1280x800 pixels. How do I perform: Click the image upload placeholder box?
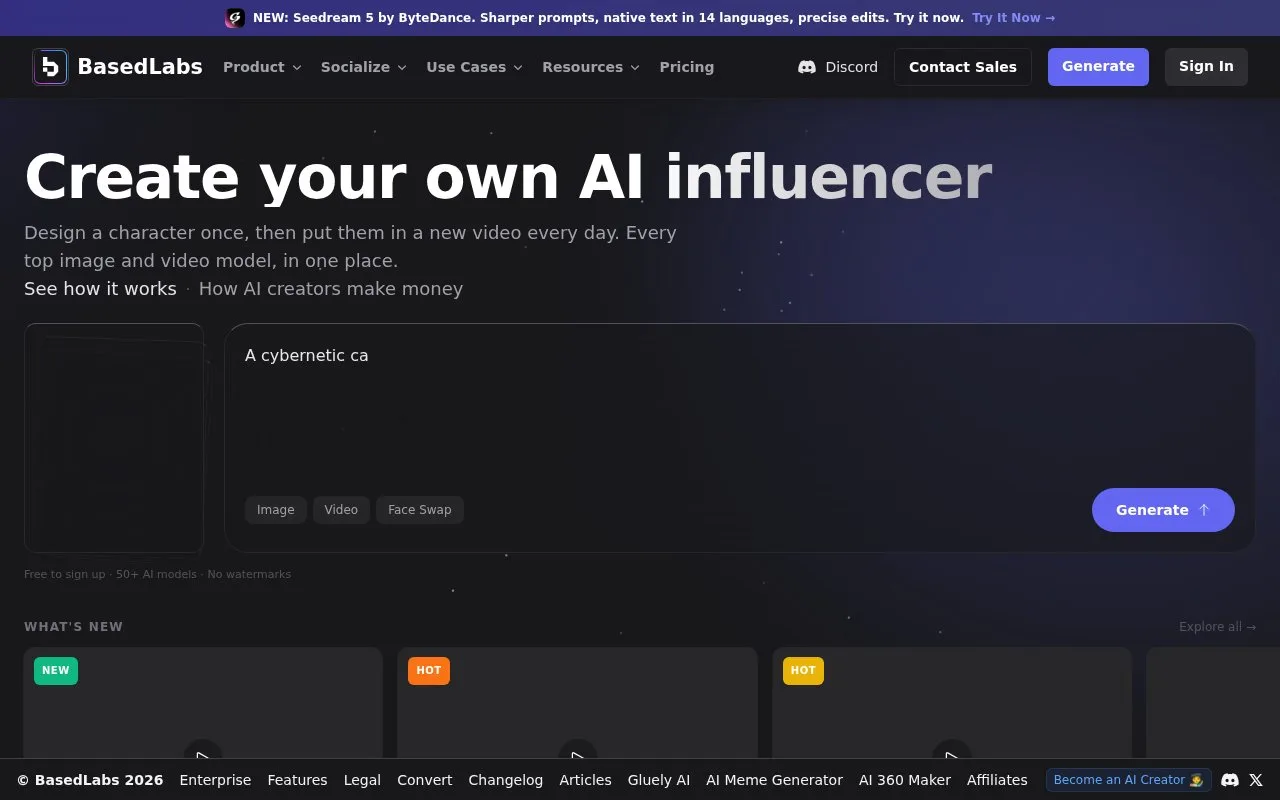[x=114, y=438]
